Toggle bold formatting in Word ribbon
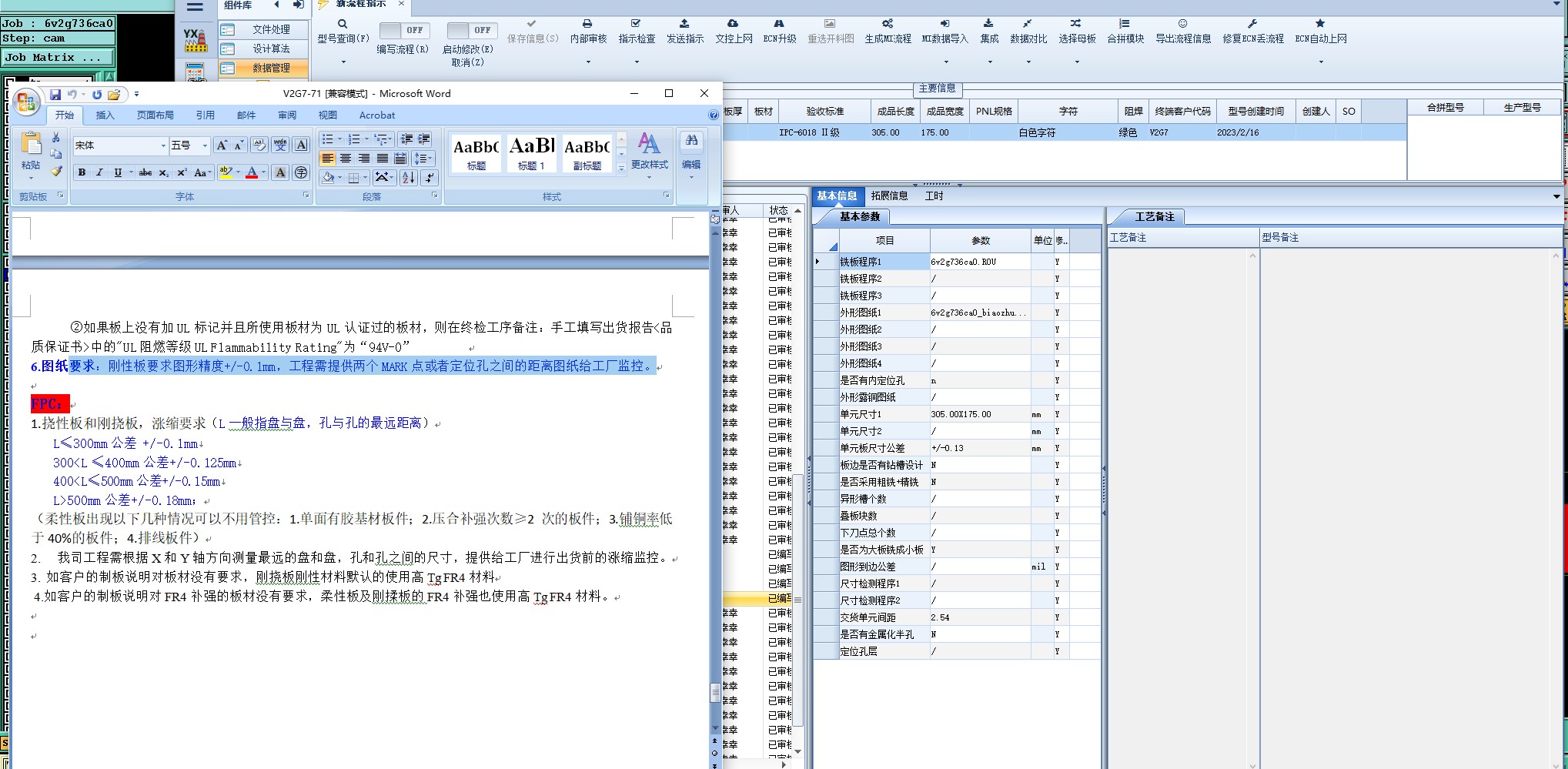Viewport: 1568px width, 769px height. click(82, 172)
